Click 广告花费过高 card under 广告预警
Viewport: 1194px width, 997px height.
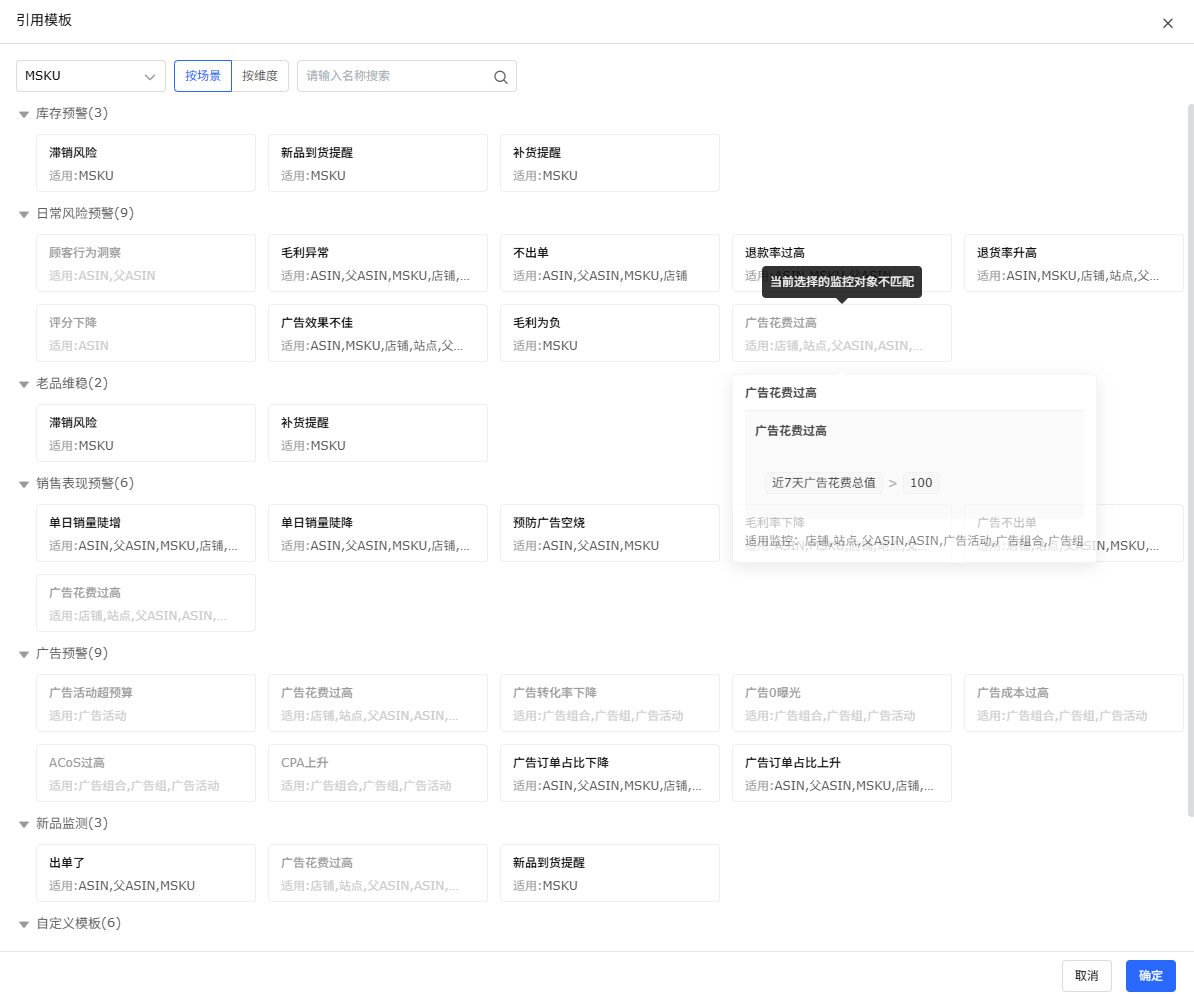tap(378, 702)
